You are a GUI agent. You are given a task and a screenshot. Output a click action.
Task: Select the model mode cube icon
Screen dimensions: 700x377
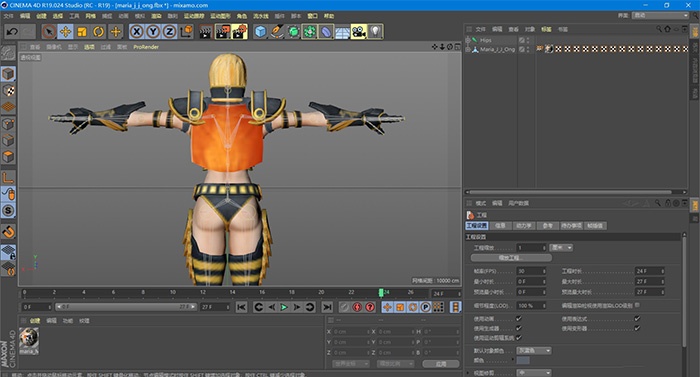(x=8, y=74)
